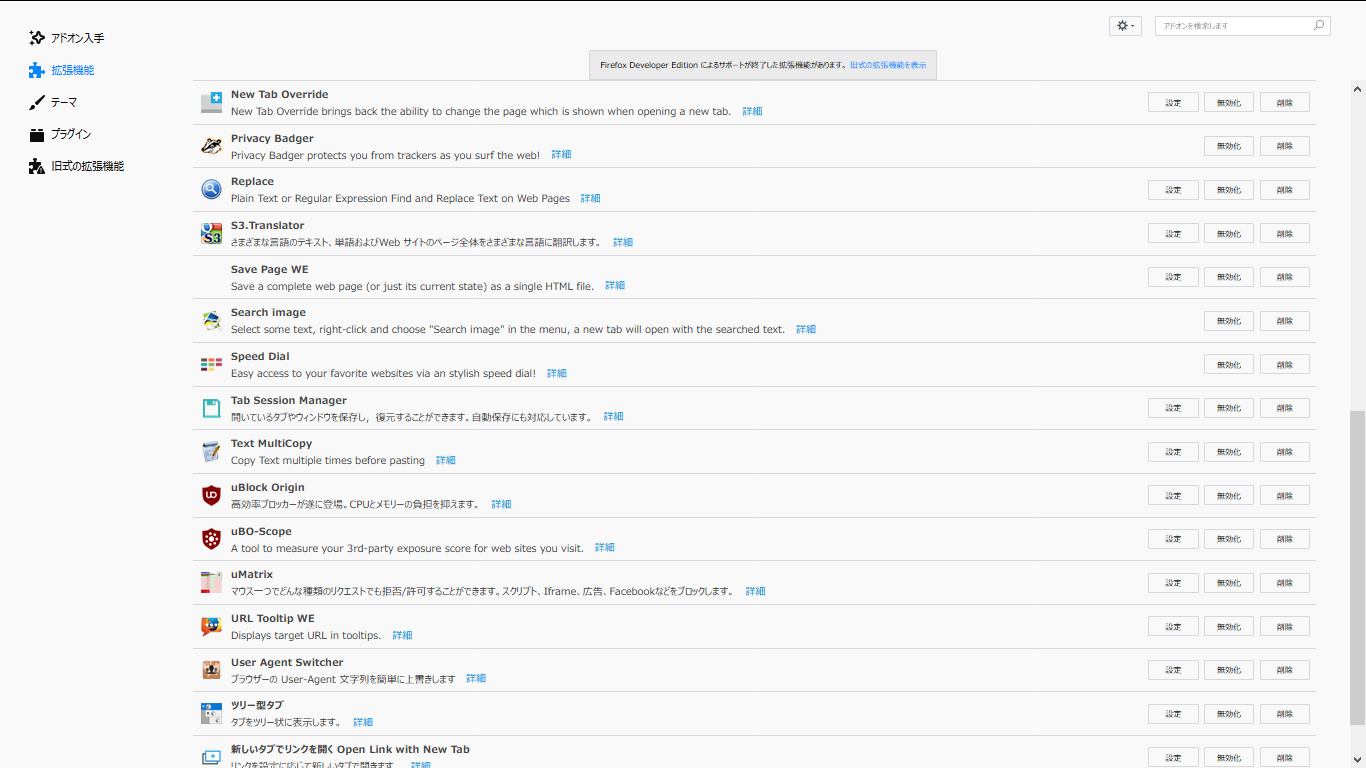Open 設定 for Open Link with New Tab

tap(1173, 757)
